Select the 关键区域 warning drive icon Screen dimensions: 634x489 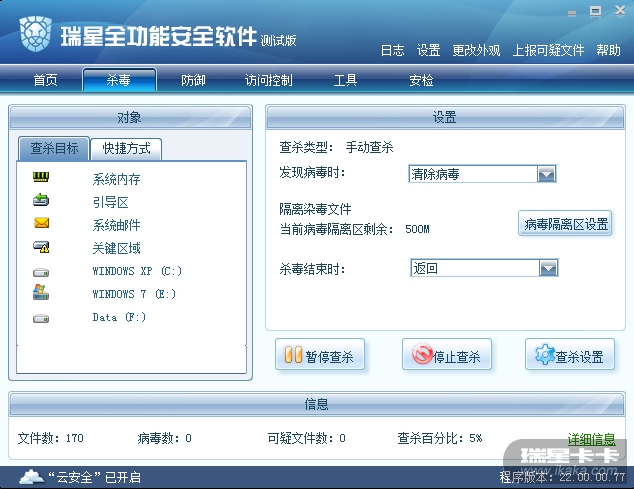coord(41,247)
